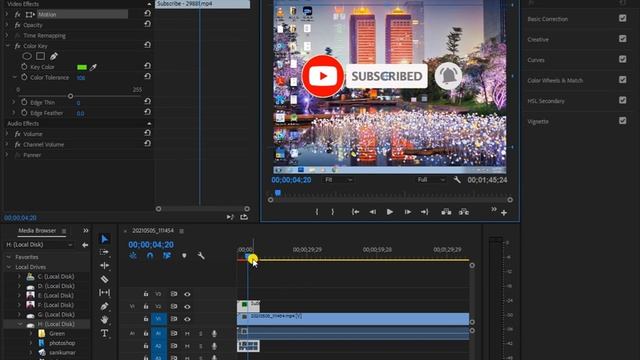Collapse the Favorites section
Image resolution: width=640 pixels, height=360 pixels.
tap(9, 257)
